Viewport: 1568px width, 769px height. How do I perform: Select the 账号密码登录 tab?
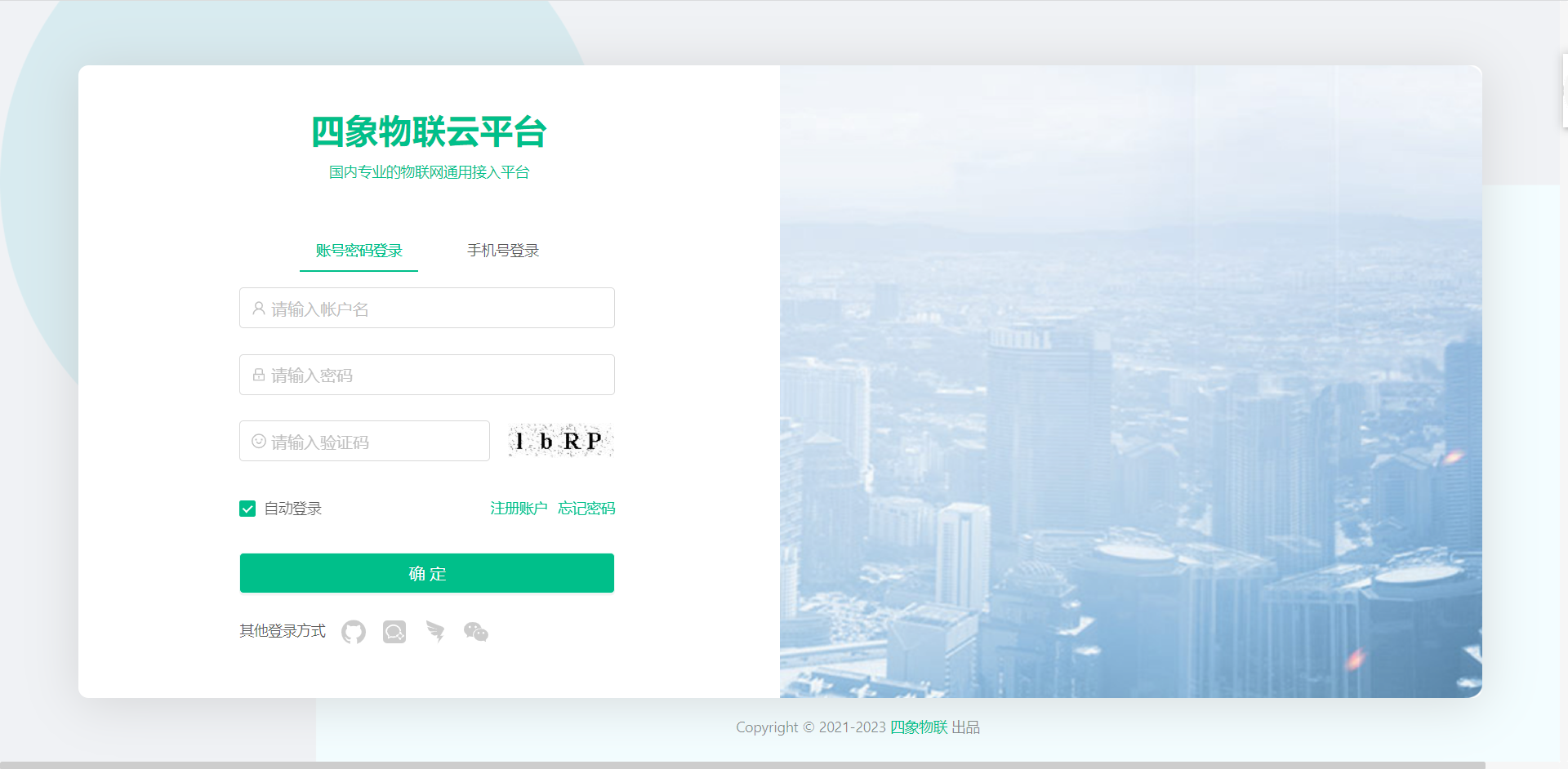tap(359, 251)
